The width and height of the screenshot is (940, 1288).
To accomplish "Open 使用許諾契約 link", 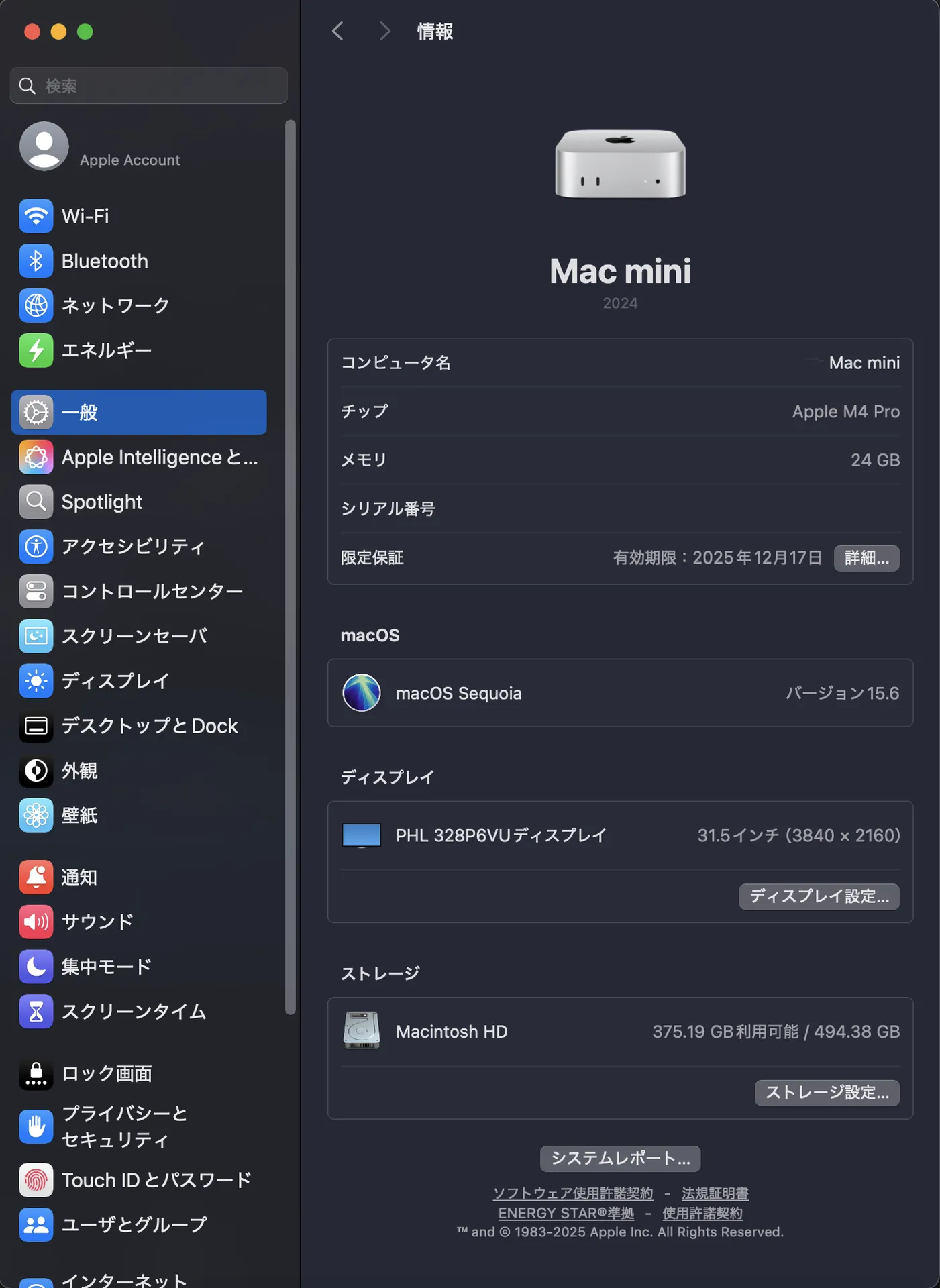I will pos(702,1213).
